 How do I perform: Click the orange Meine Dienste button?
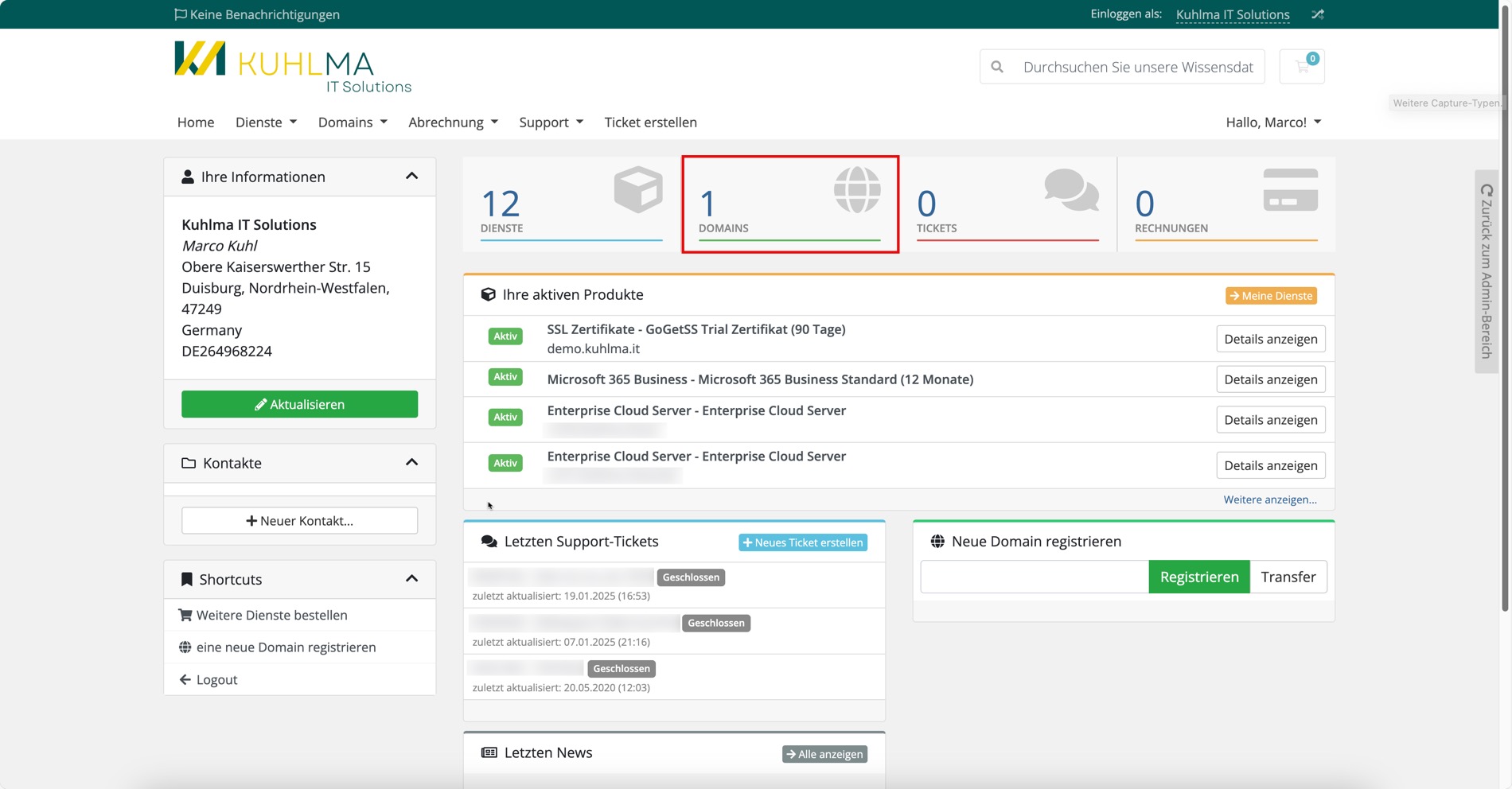tap(1271, 296)
